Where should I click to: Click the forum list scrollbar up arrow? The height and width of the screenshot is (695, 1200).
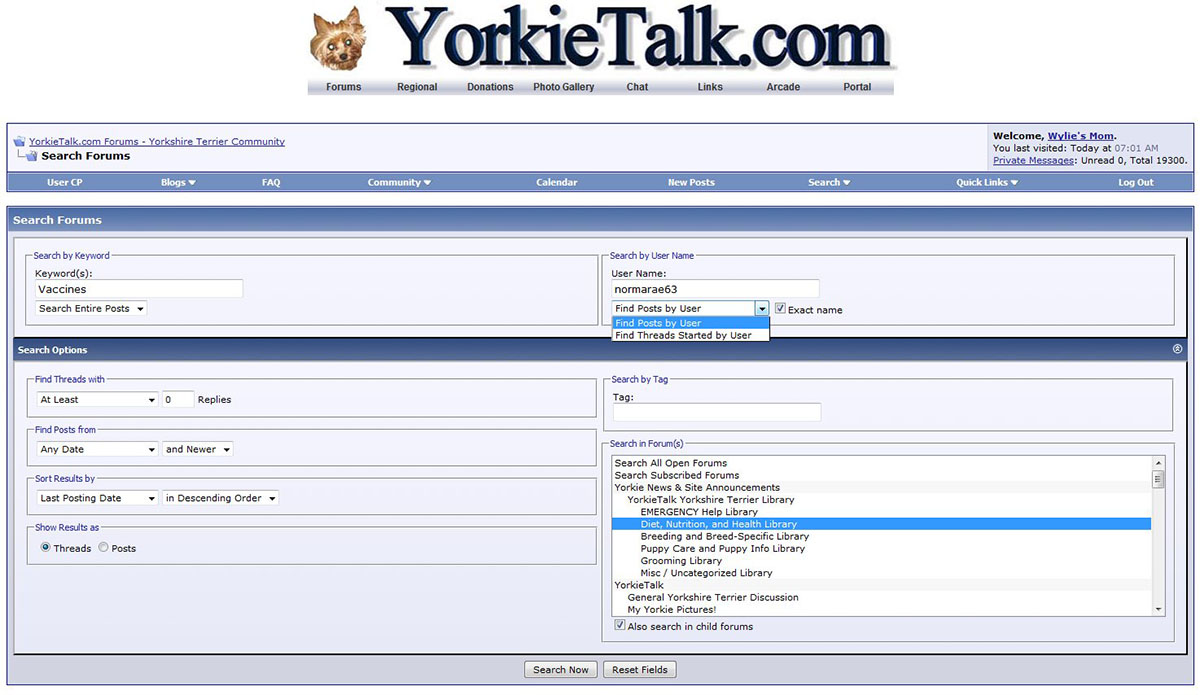point(1159,463)
